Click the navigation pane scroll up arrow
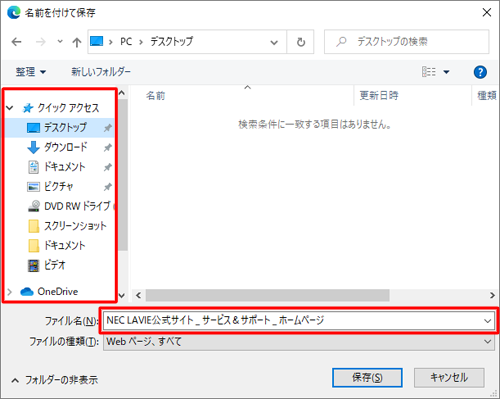Image resolution: width=500 pixels, height=399 pixels. (122, 93)
